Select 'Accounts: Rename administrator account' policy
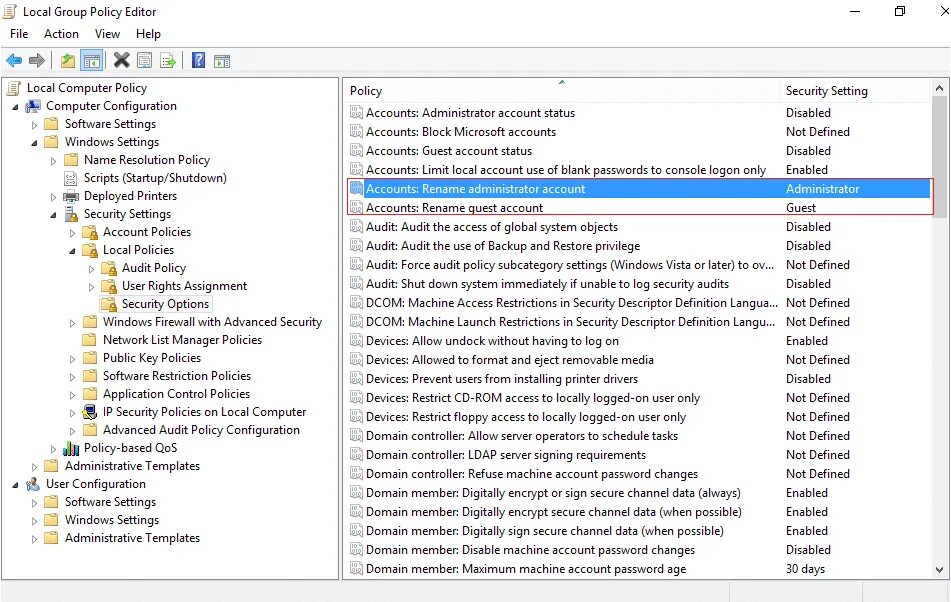This screenshot has width=951, height=602. point(639,189)
